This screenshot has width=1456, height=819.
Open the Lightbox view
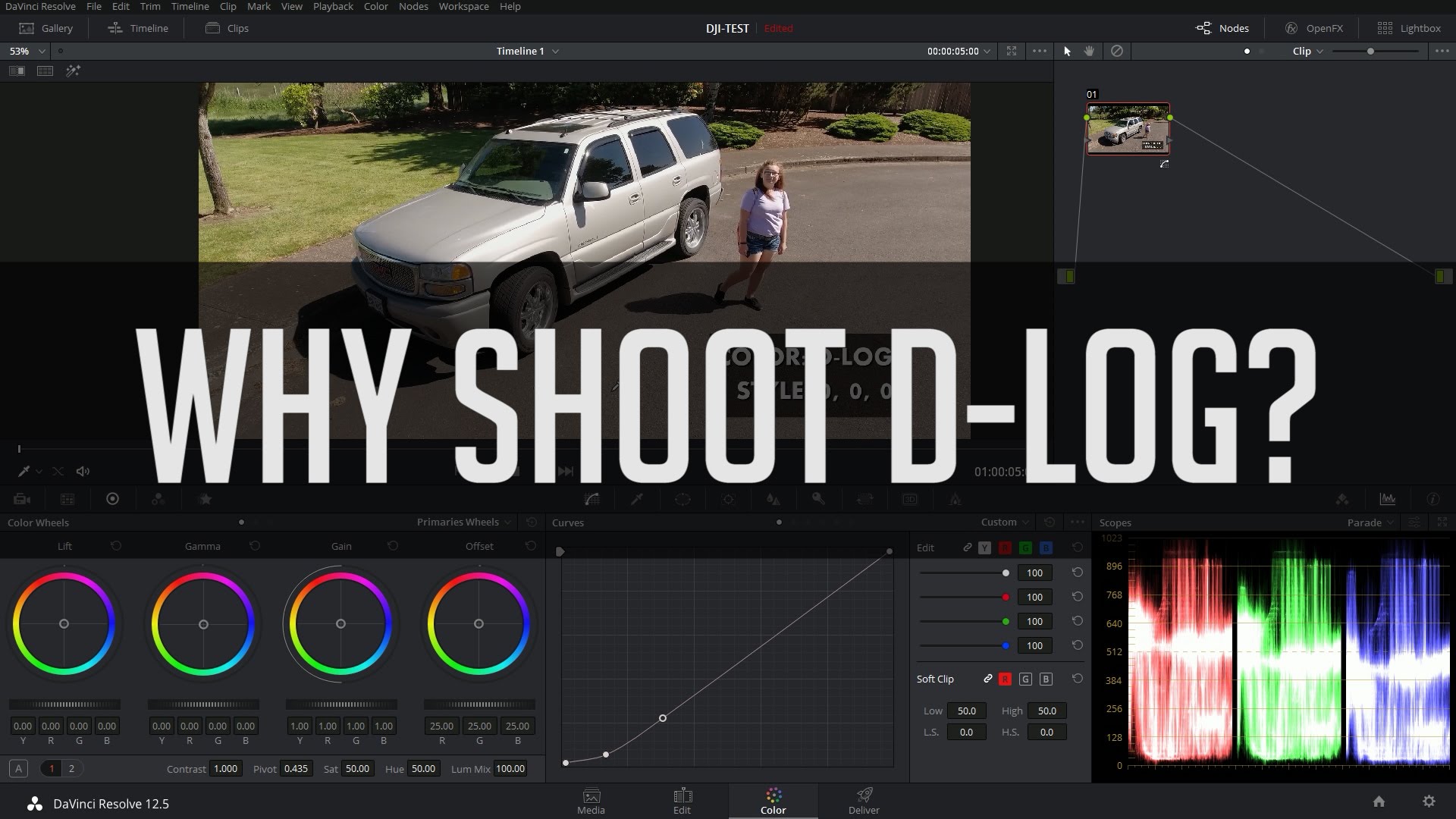(1409, 28)
